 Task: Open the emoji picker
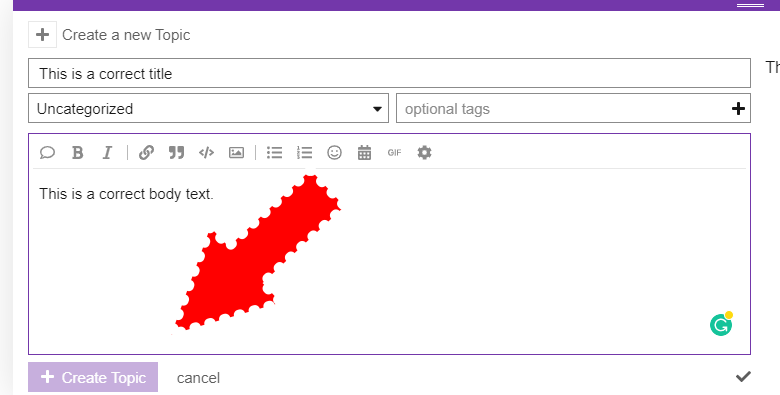point(334,152)
